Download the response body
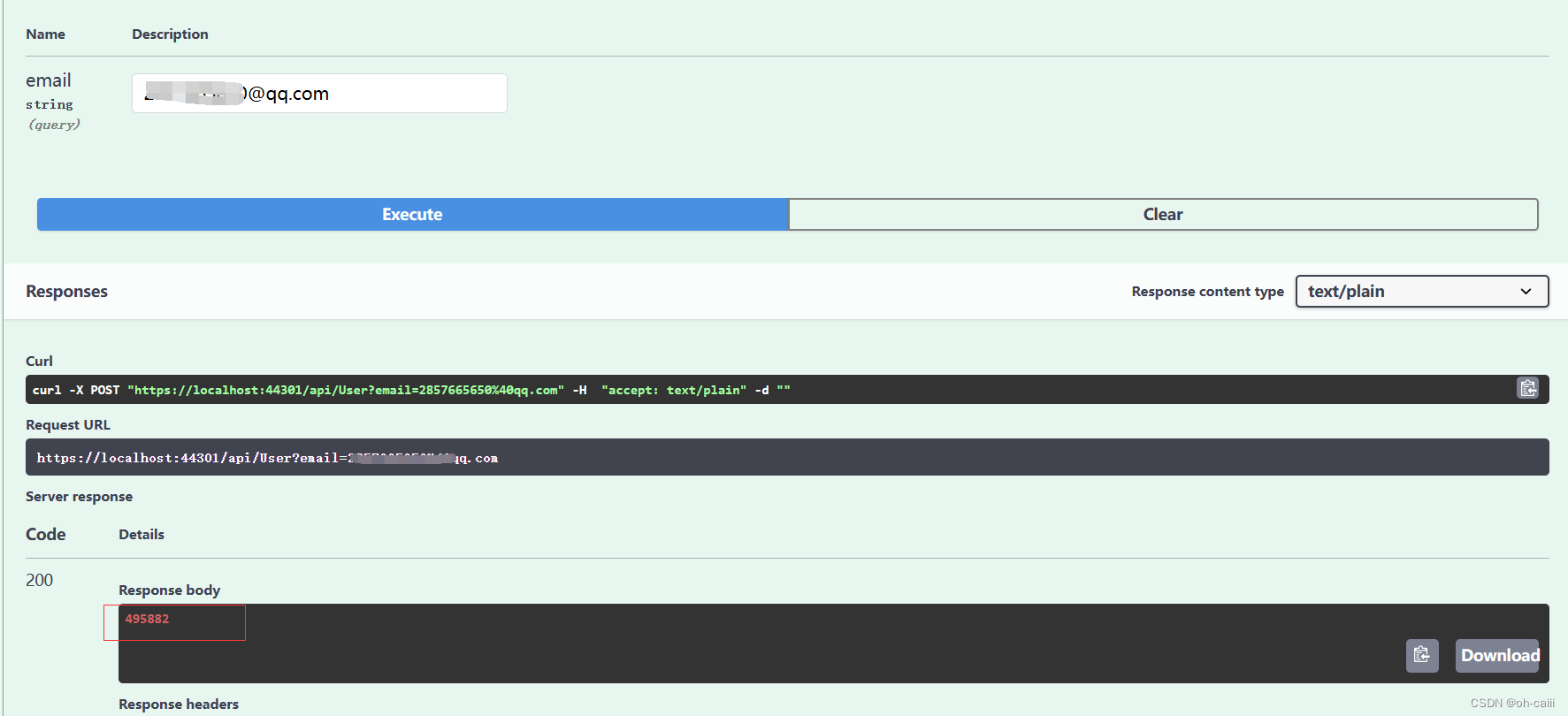Viewport: 1568px width, 716px height. click(x=1498, y=655)
